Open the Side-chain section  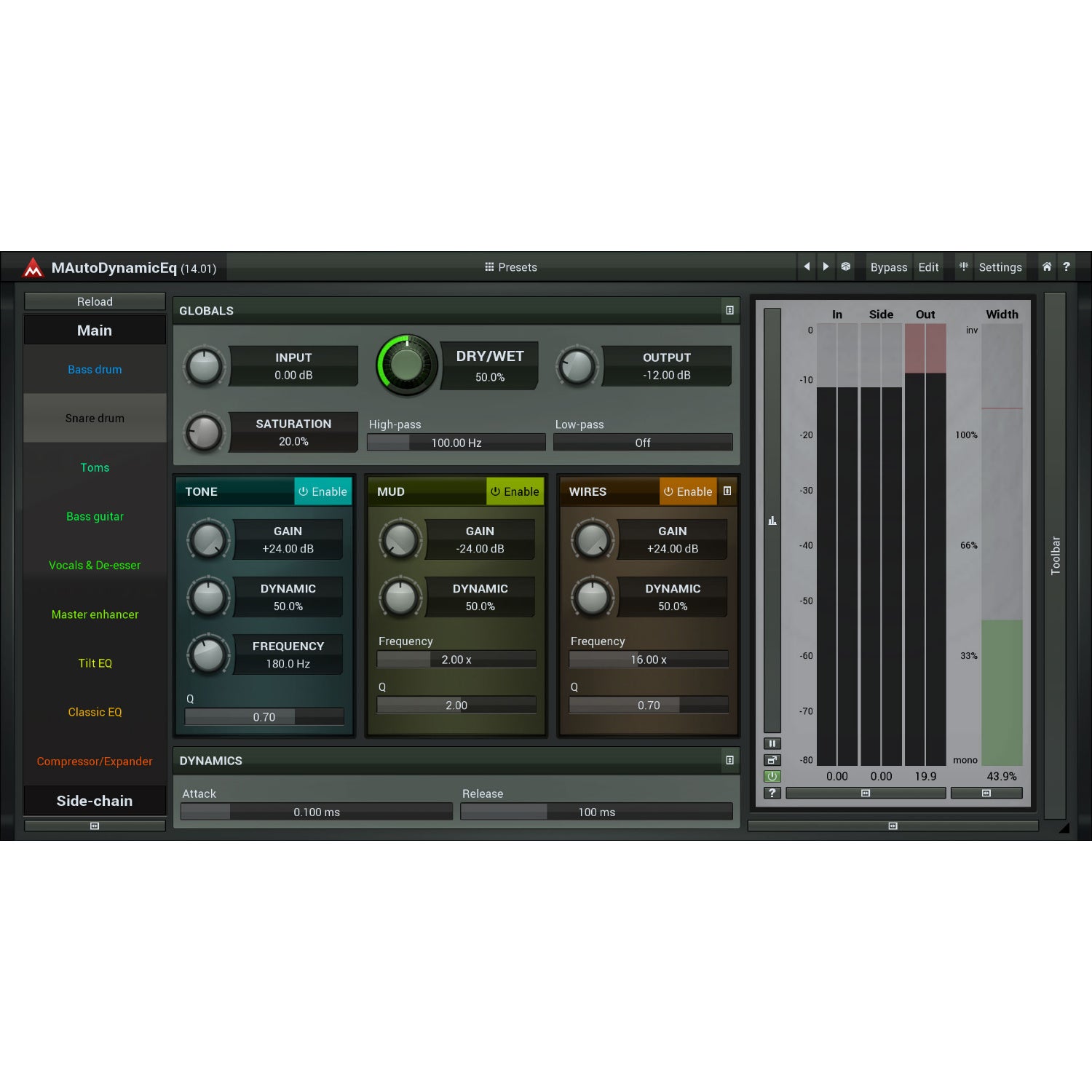pyautogui.click(x=95, y=801)
